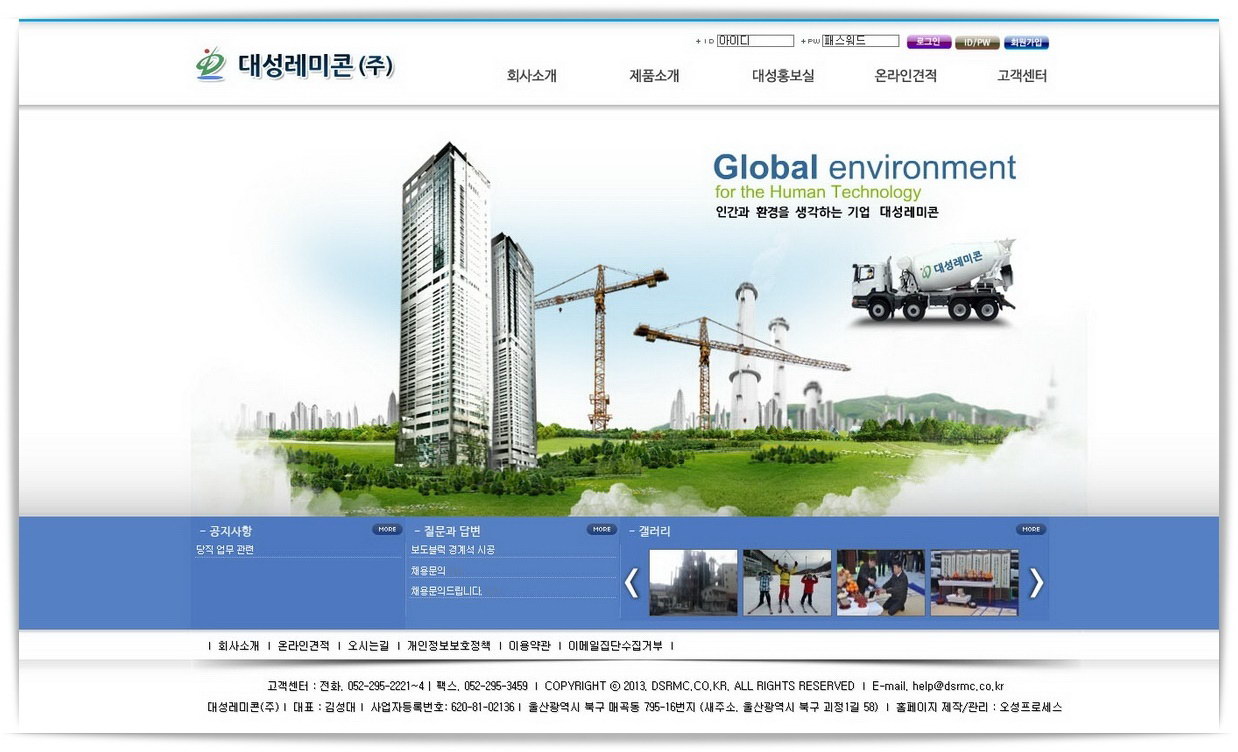Click MORE button in 공지사항 section
The image size is (1238, 752).
(x=388, y=529)
